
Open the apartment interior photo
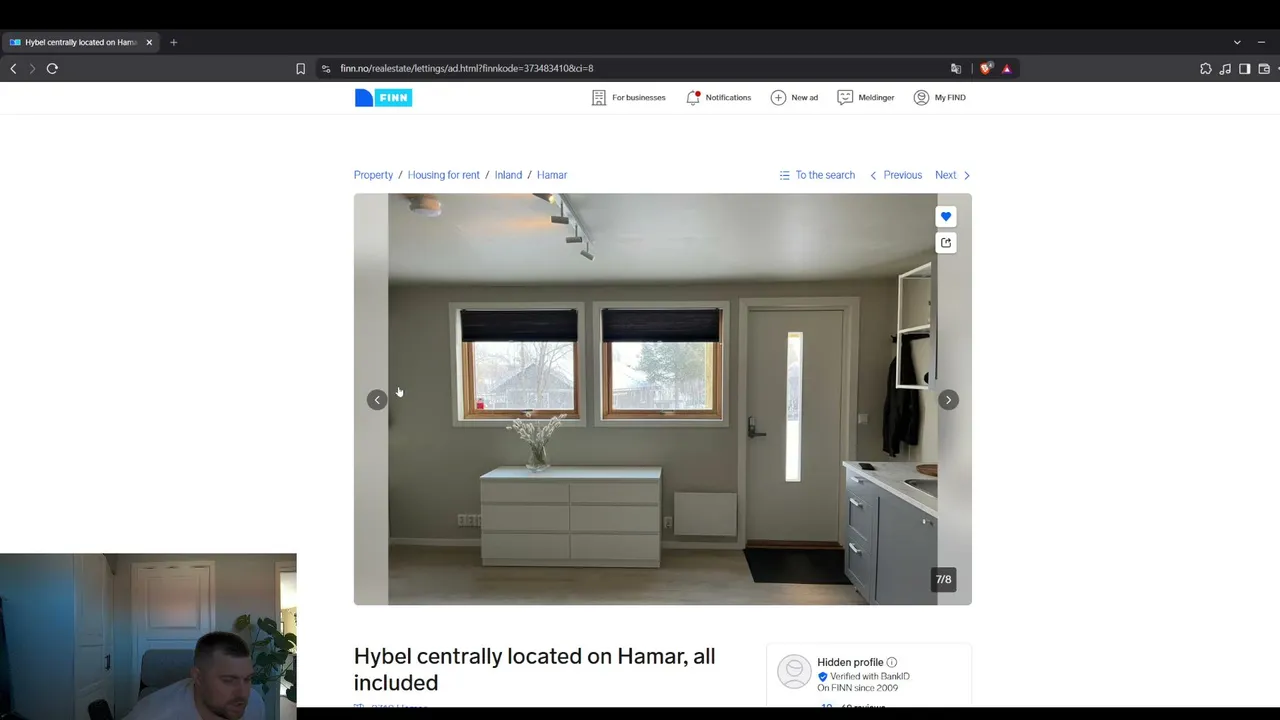coord(662,399)
